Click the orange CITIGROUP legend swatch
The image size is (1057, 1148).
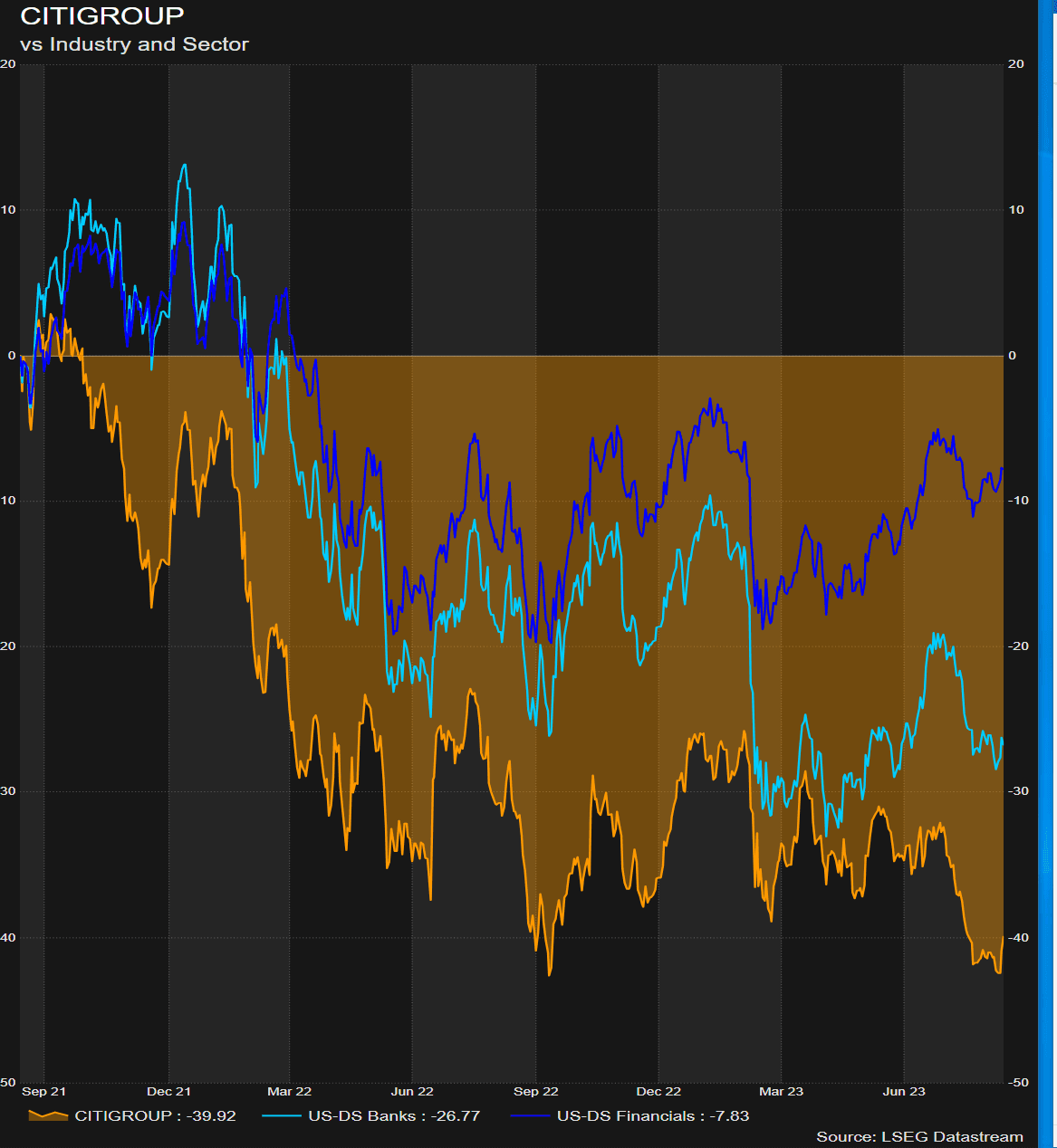pos(48,1115)
